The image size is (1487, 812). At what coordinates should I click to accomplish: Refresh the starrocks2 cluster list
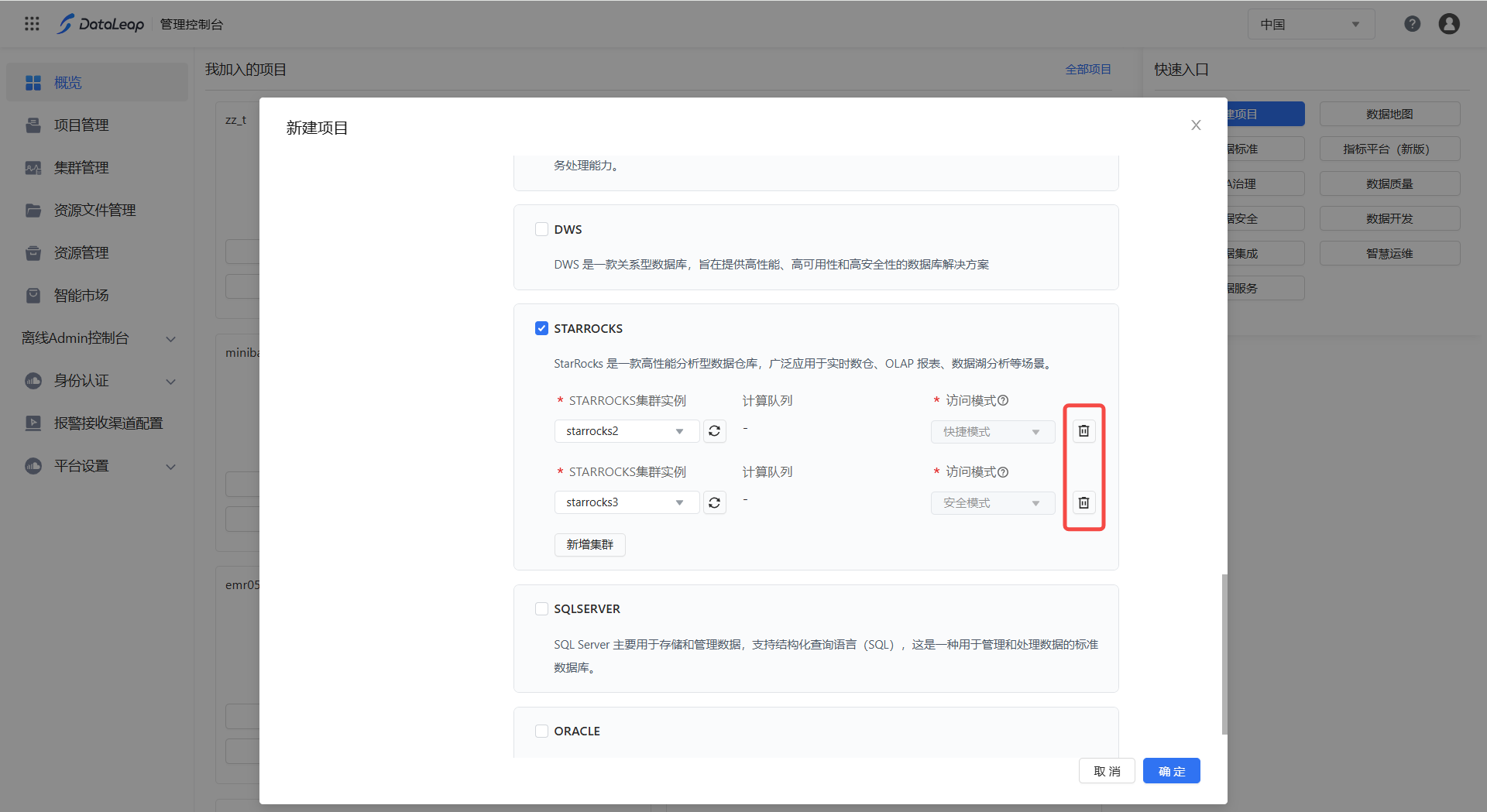(x=714, y=431)
